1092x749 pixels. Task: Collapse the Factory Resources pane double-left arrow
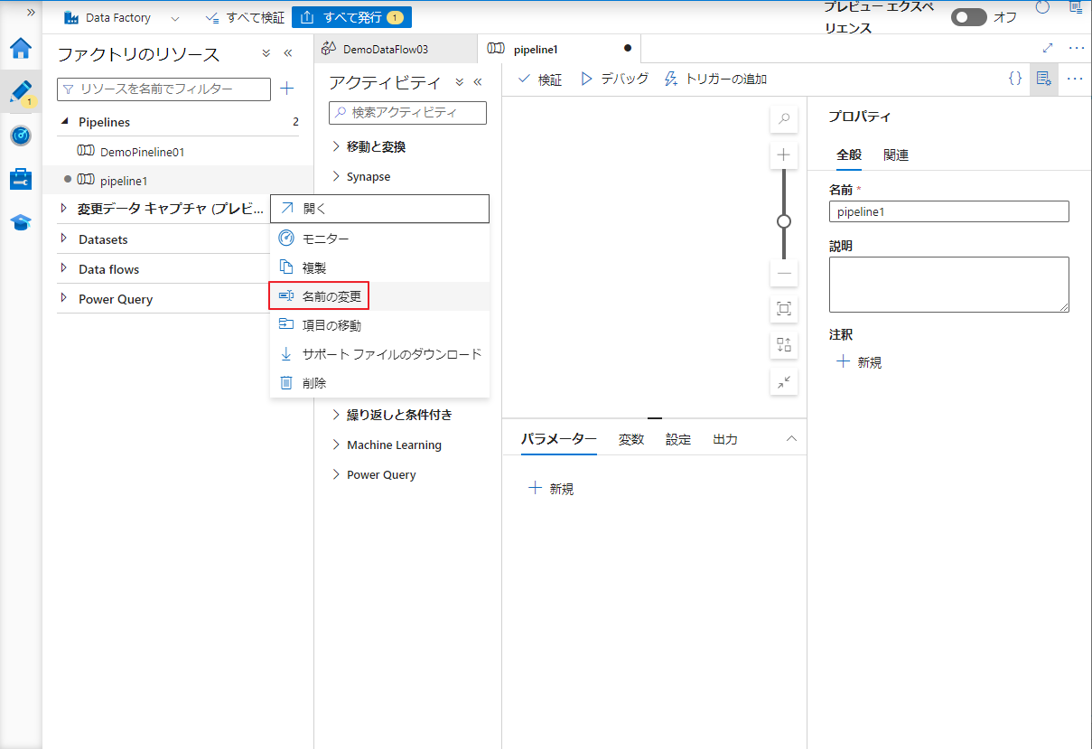[x=288, y=53]
